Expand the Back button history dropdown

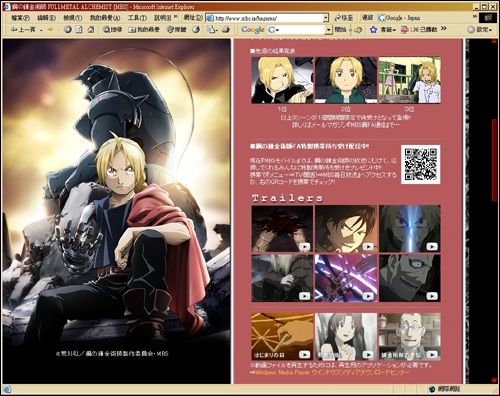point(41,30)
